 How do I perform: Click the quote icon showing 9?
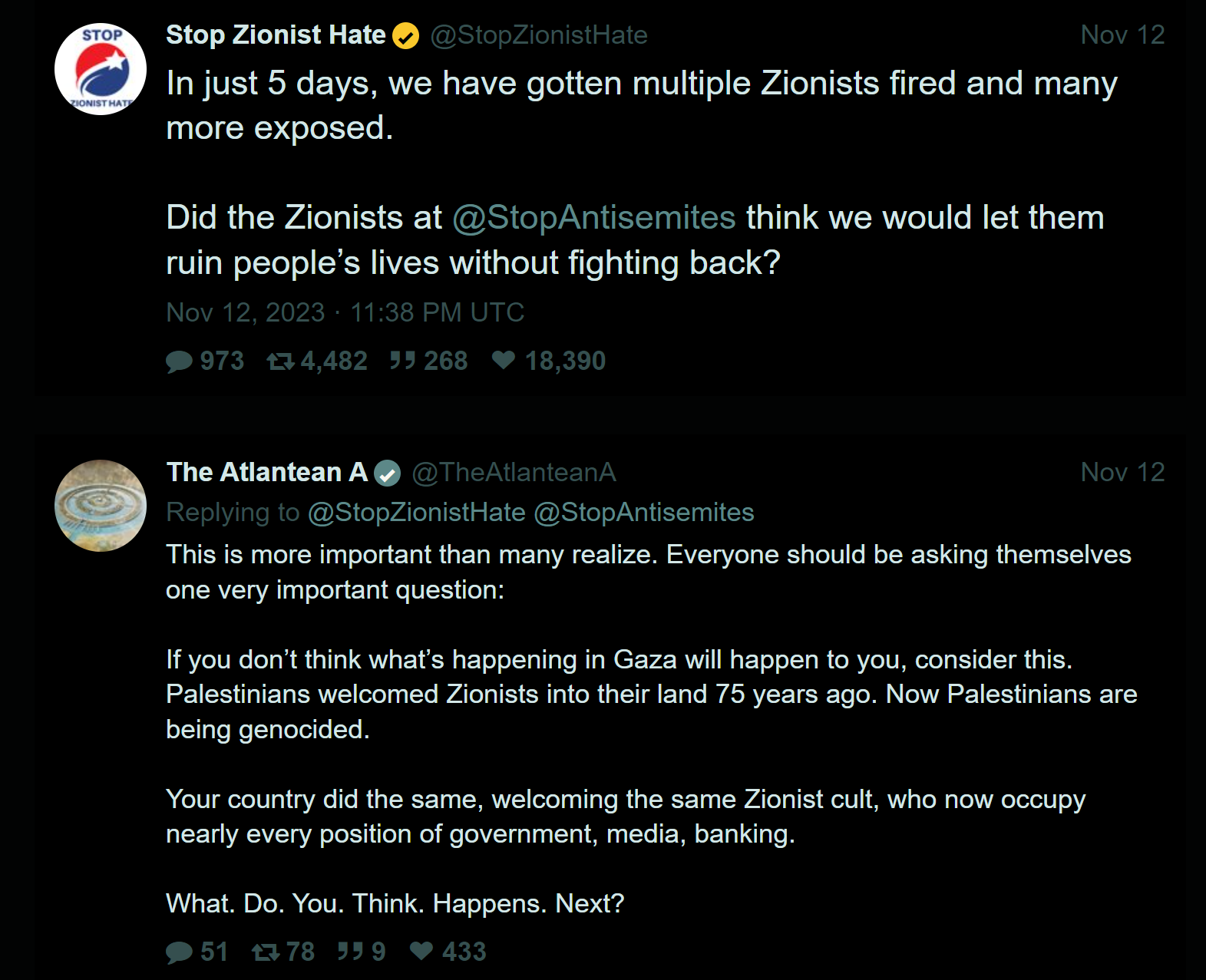coord(350,952)
